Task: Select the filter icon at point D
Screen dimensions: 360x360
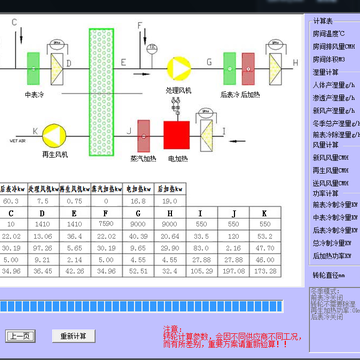Action: [57, 69]
